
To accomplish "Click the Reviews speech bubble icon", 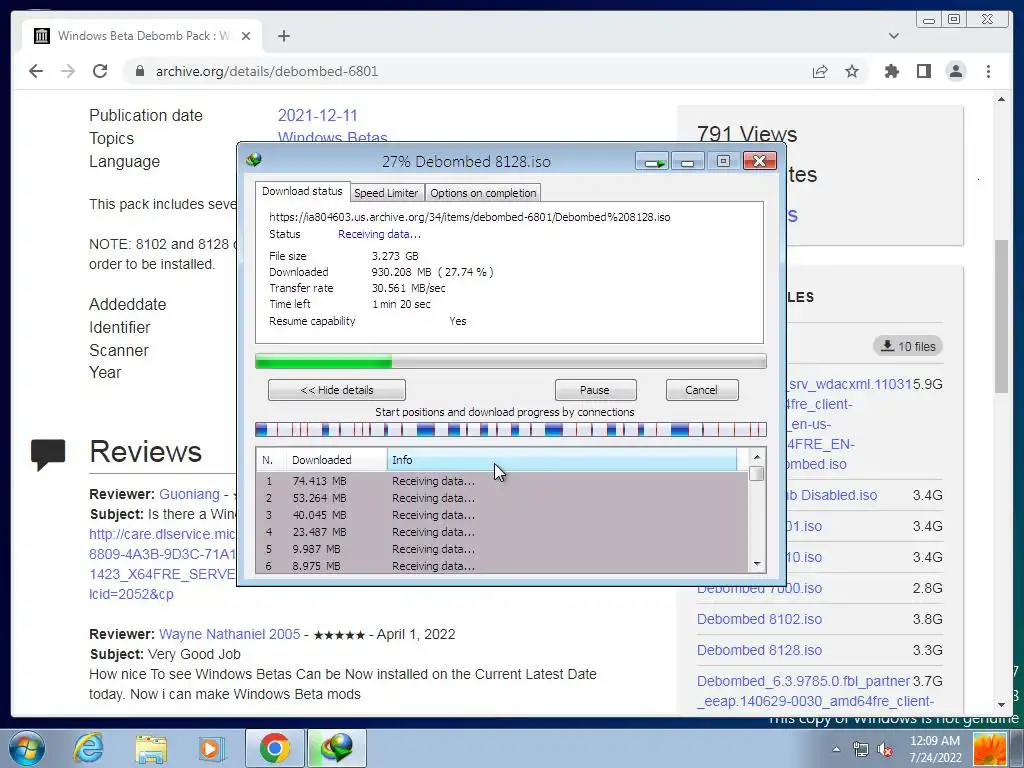I will click(x=48, y=454).
